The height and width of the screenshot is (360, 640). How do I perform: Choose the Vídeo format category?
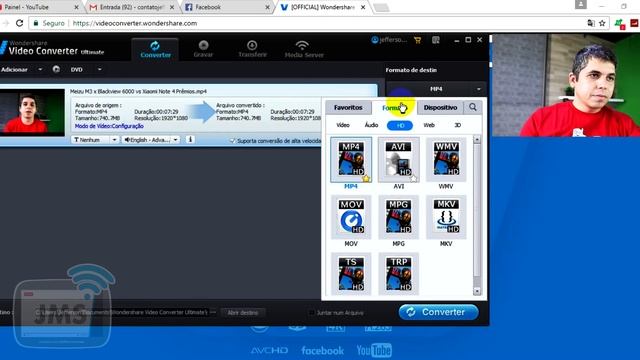pyautogui.click(x=343, y=125)
